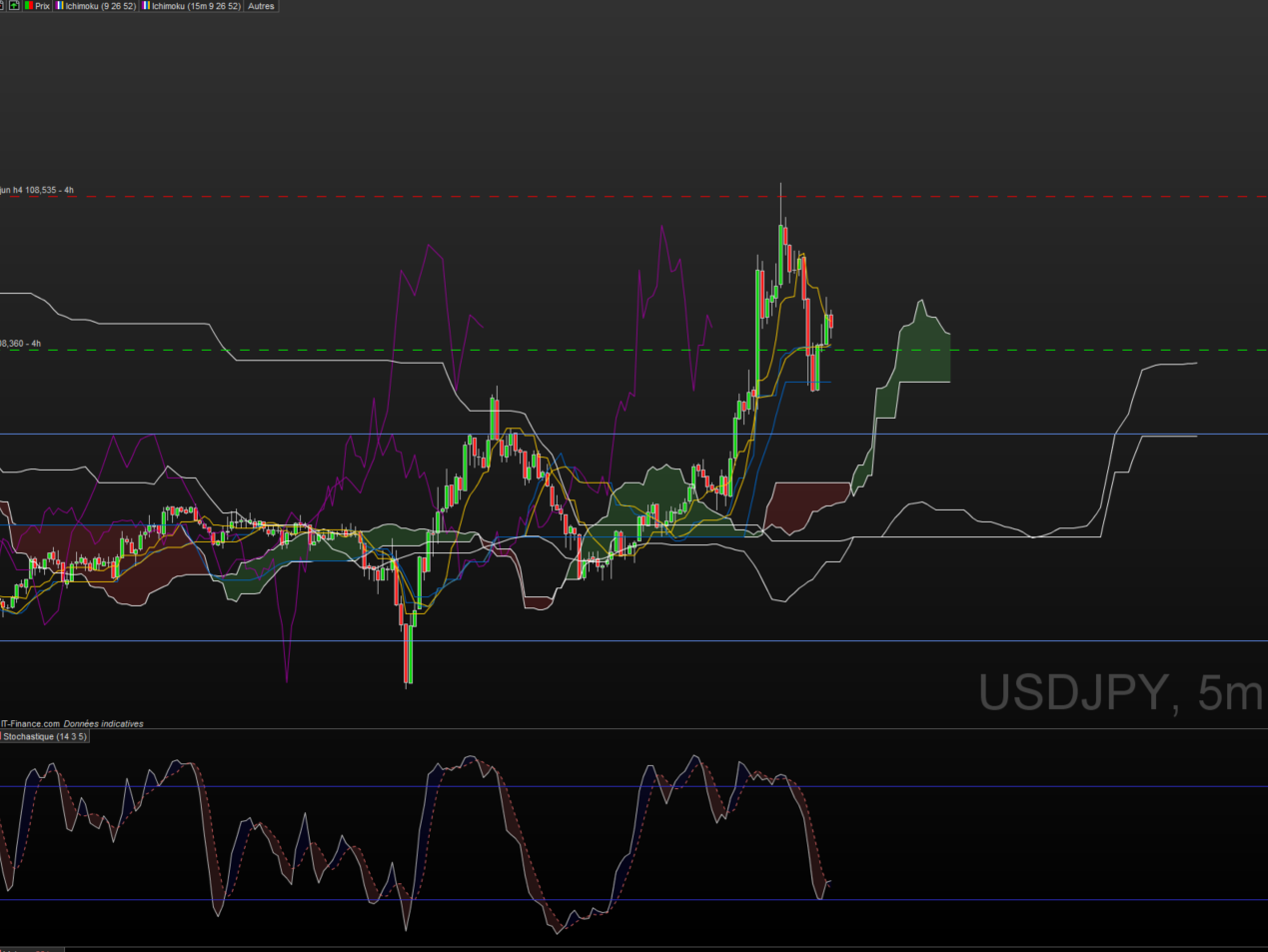Click the IT-Finance.com link
This screenshot has height=952, width=1268.
pos(30,723)
